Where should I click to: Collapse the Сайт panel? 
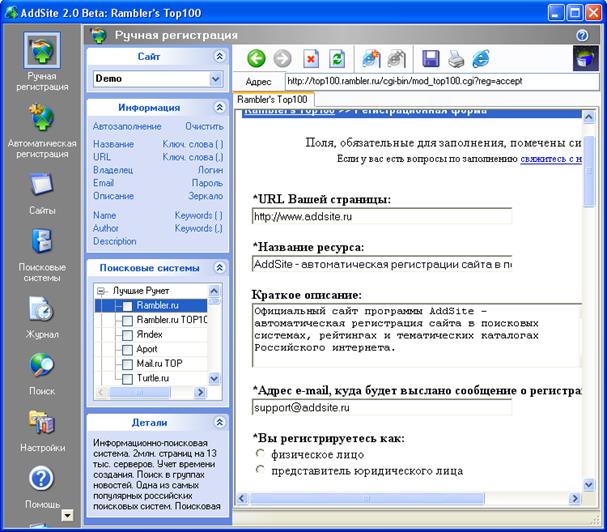(x=219, y=57)
